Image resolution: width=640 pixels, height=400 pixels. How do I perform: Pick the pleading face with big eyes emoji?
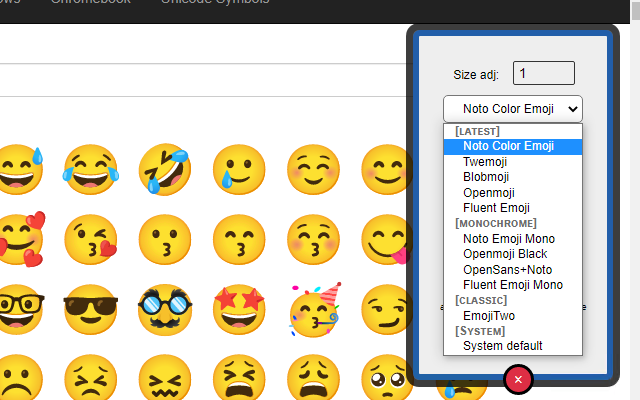click(386, 378)
